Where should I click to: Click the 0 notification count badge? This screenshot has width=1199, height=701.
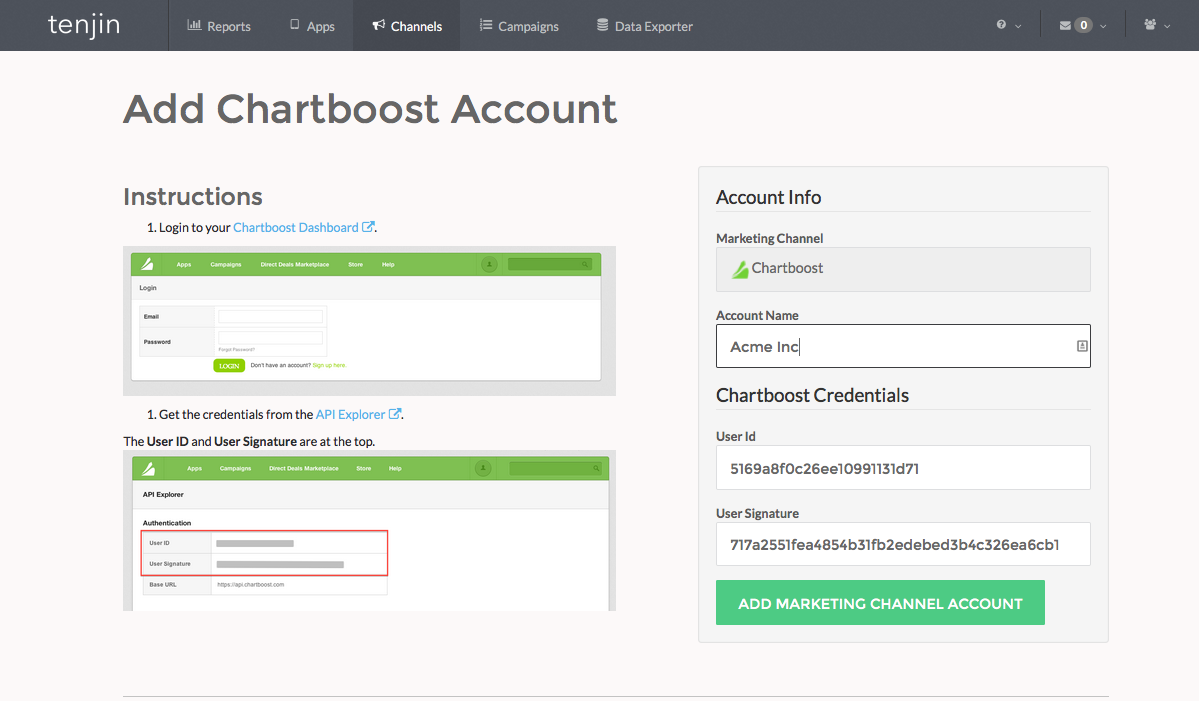[x=1084, y=25]
